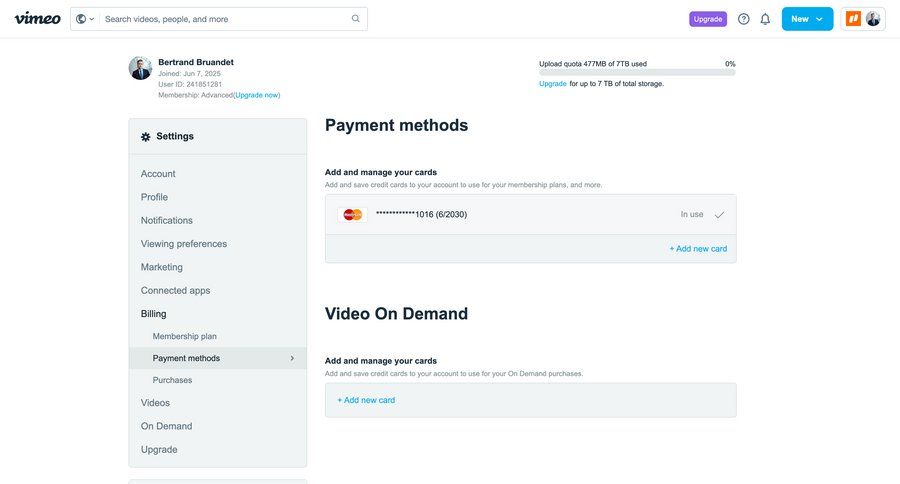
Task: Follow the storage Upgrade link
Action: (553, 84)
